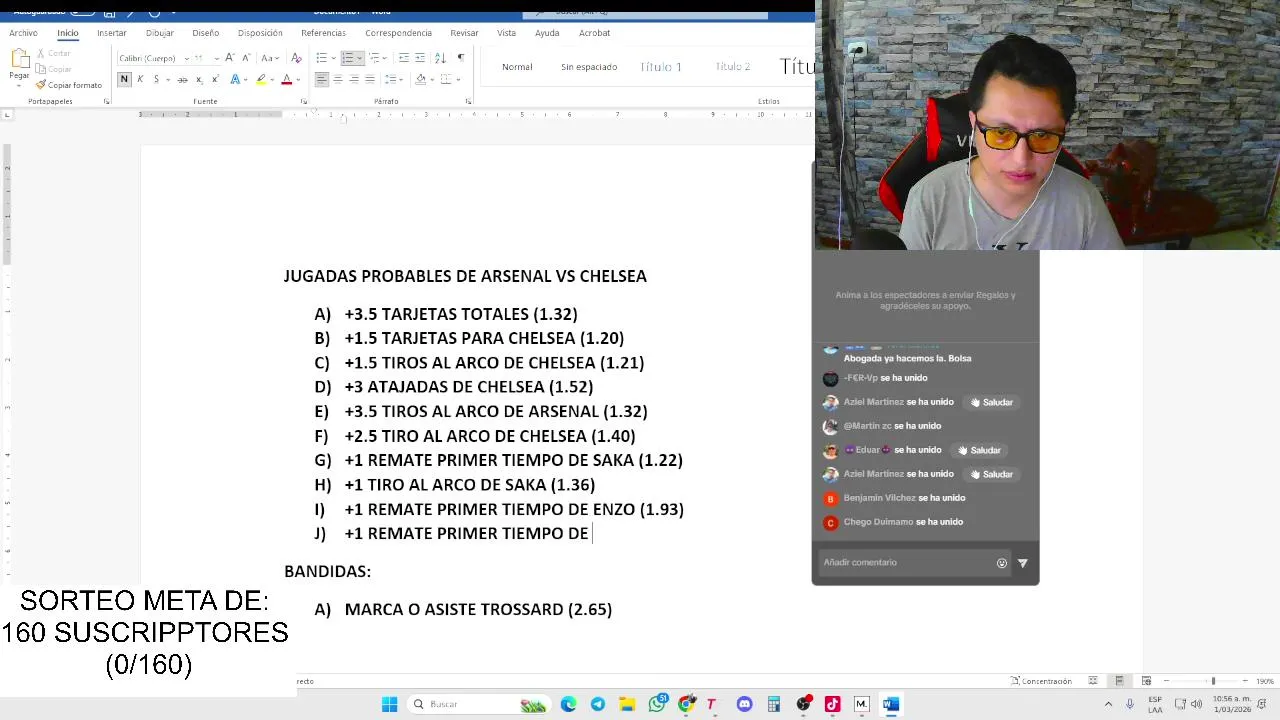Open the Archivo menu
1280x720 pixels.
[23, 33]
